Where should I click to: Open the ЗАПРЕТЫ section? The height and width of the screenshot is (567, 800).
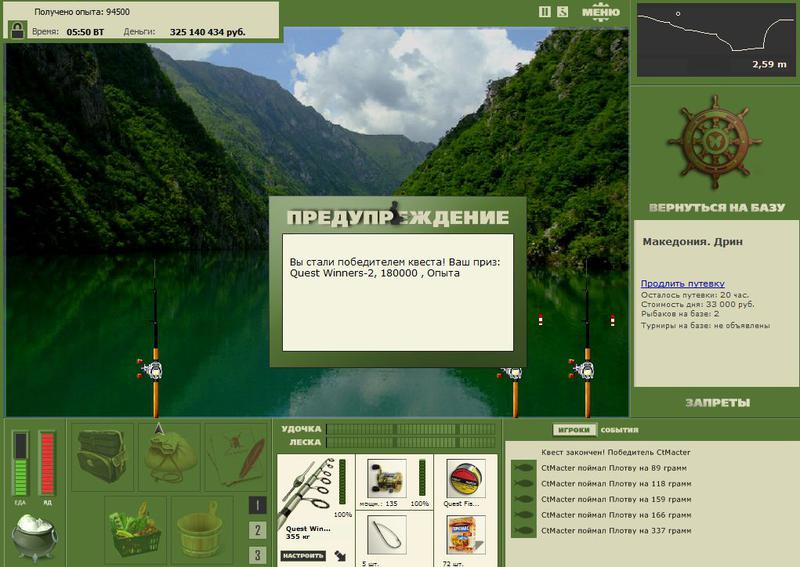click(717, 403)
